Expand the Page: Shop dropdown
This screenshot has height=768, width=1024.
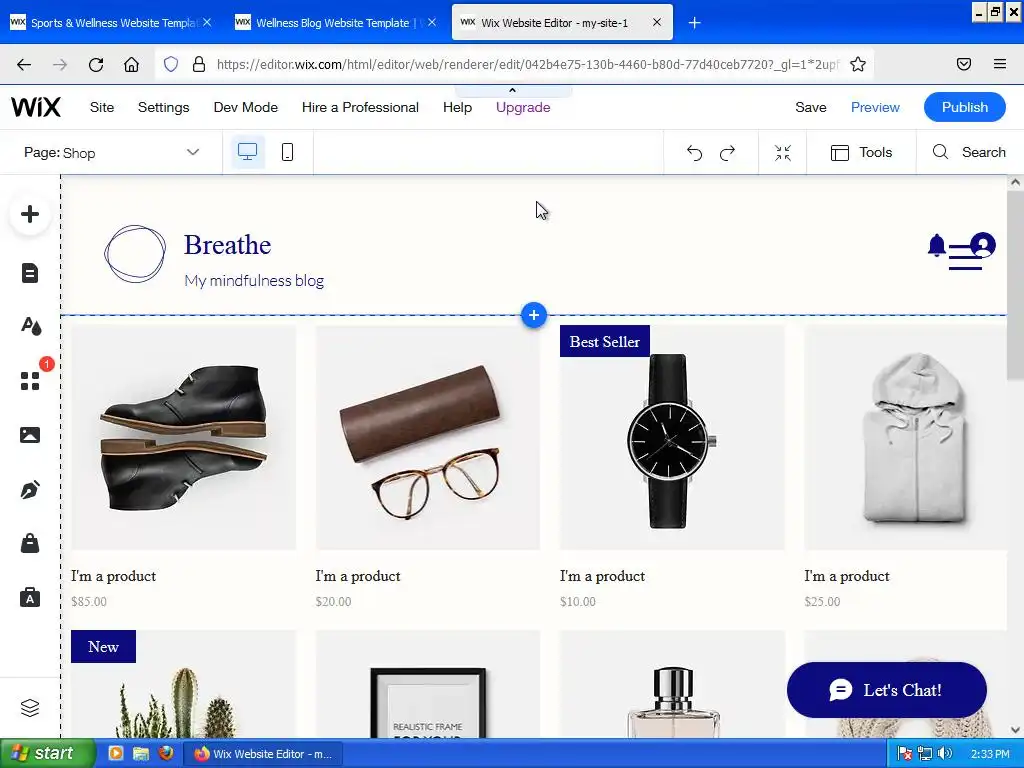[x=112, y=152]
